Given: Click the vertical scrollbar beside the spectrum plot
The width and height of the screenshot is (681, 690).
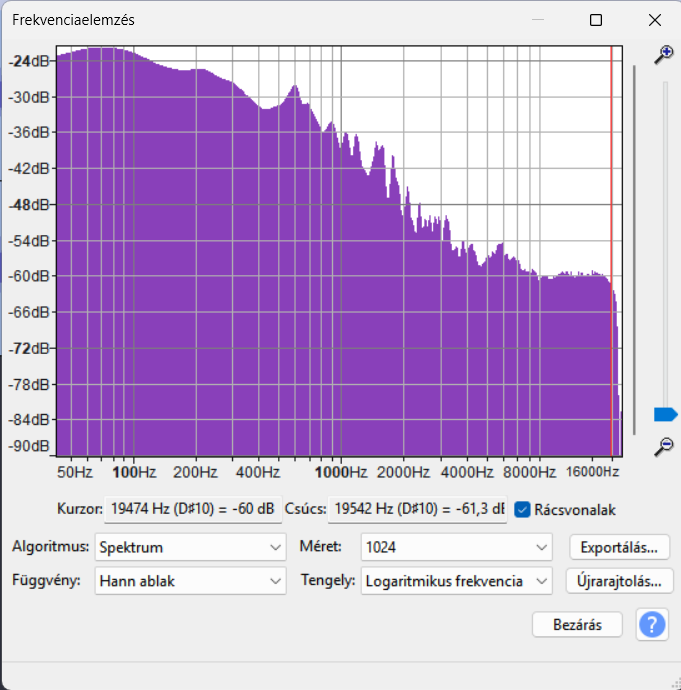Looking at the screenshot, I should [634, 250].
